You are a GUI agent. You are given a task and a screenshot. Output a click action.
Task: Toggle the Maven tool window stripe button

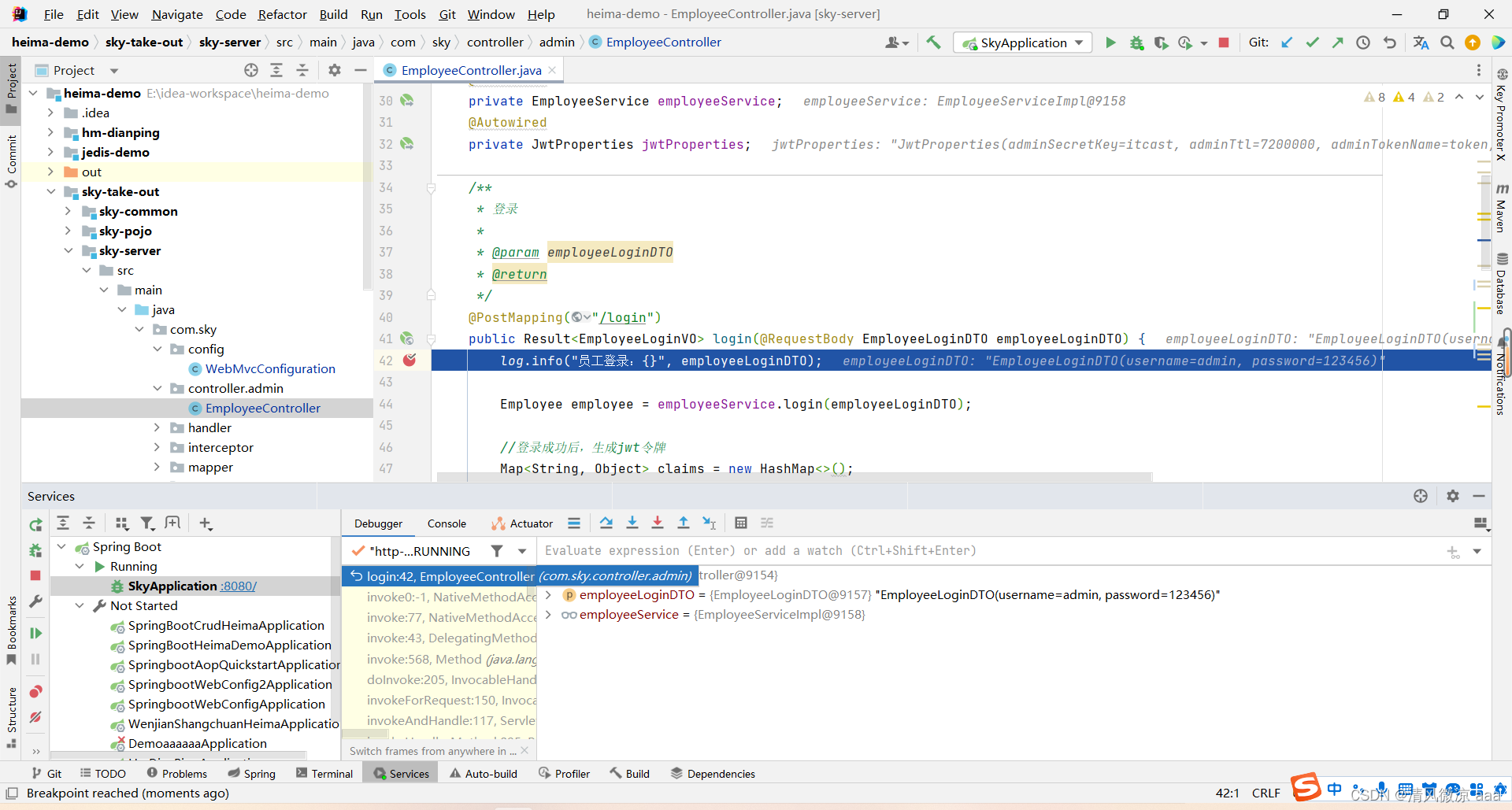click(1502, 209)
